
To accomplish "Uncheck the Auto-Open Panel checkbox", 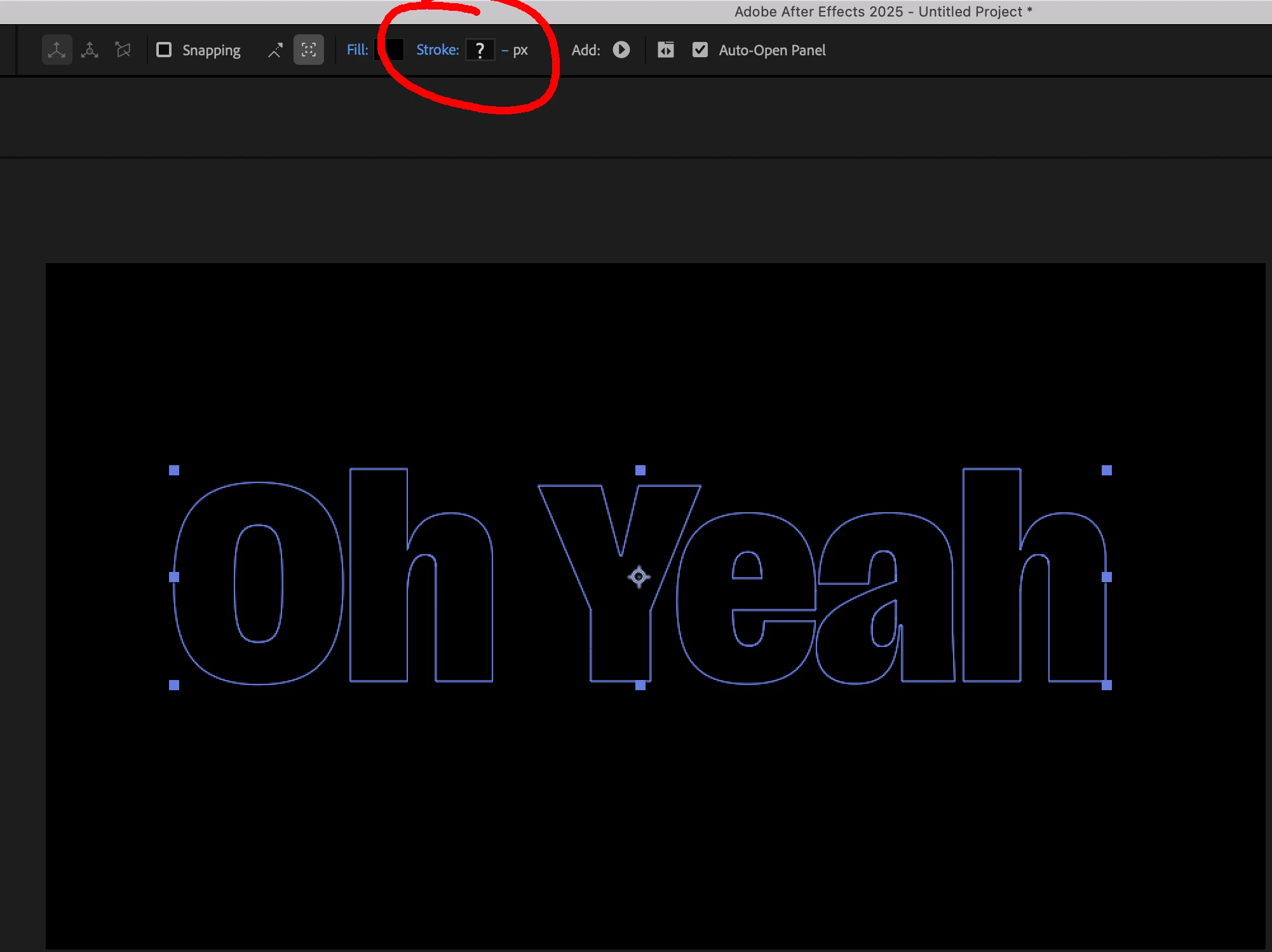I will tap(700, 50).
